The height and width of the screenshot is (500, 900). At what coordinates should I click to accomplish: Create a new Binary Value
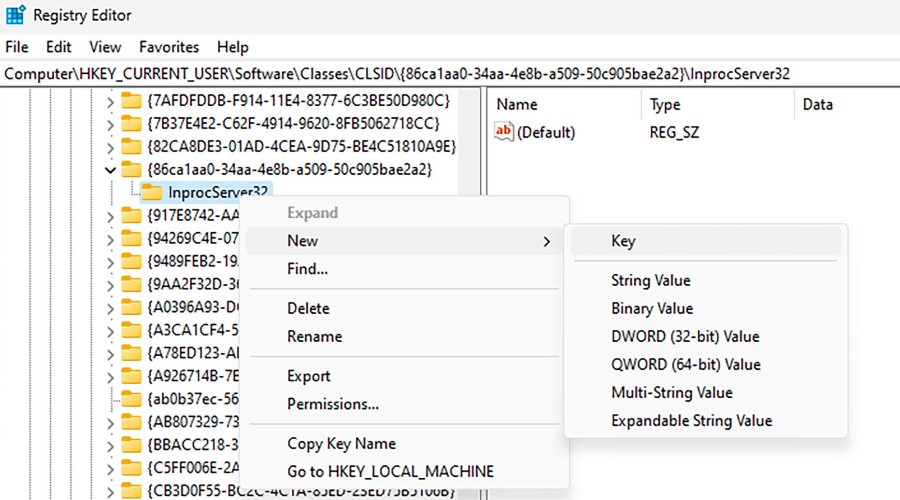(705, 309)
